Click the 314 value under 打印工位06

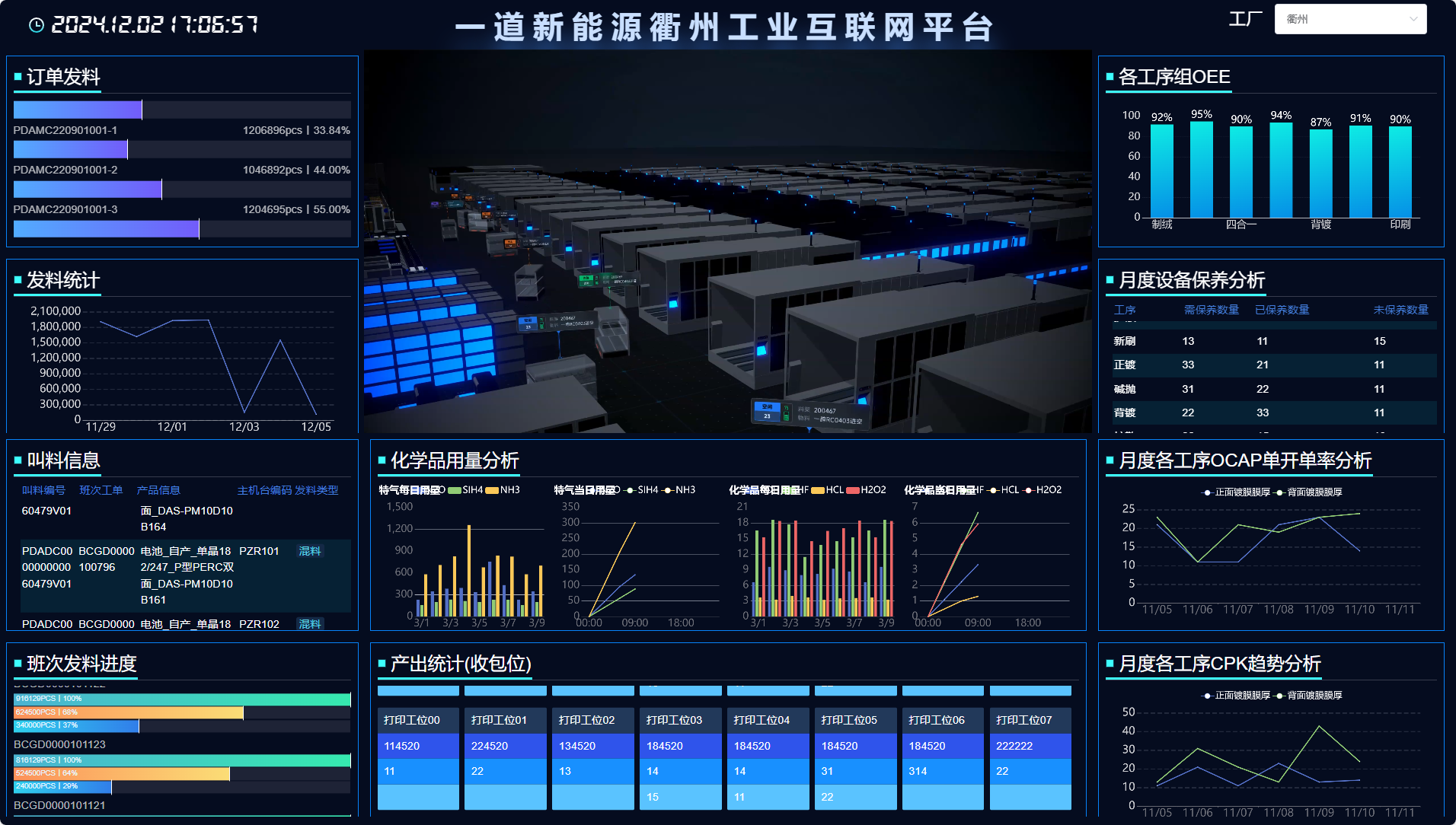pyautogui.click(x=918, y=771)
